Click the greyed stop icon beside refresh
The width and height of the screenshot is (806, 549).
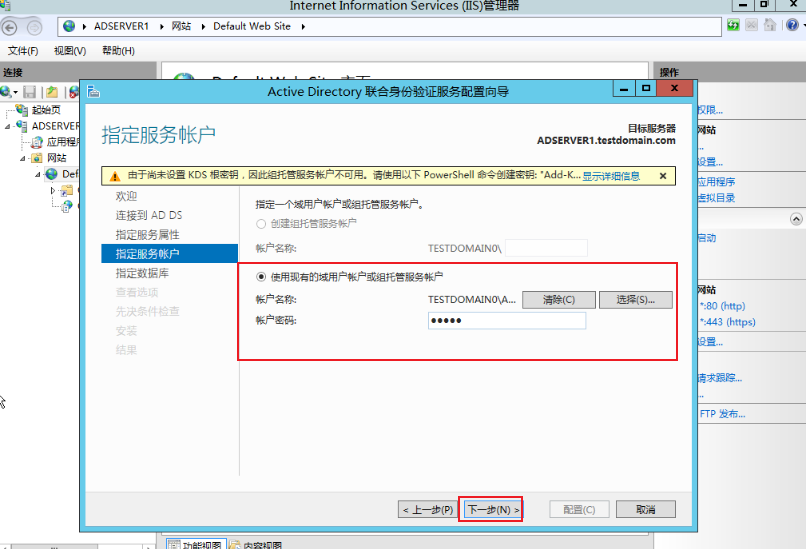click(752, 25)
